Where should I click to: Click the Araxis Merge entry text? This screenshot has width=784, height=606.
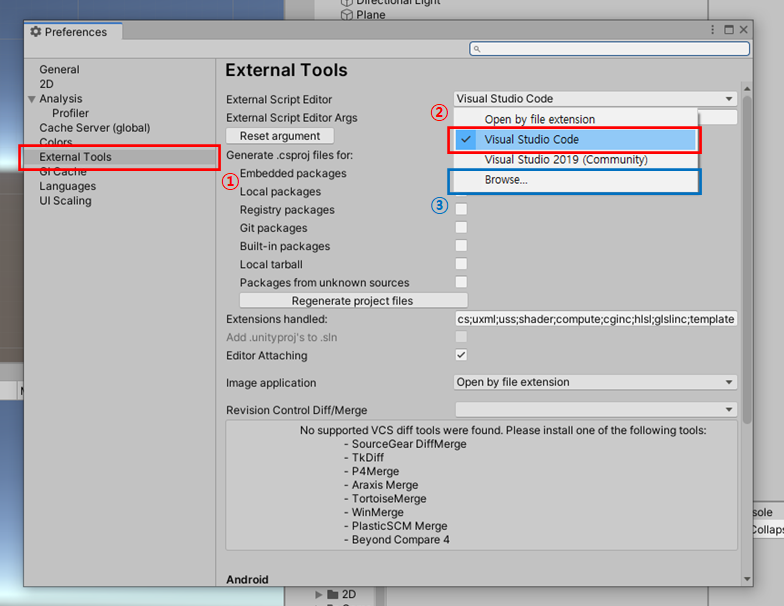click(x=385, y=485)
